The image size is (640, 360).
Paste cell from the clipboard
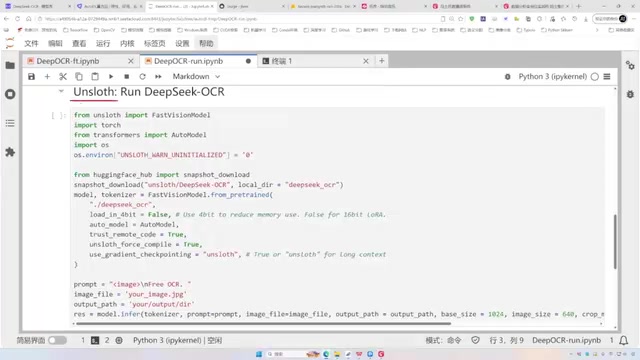[x=95, y=76]
